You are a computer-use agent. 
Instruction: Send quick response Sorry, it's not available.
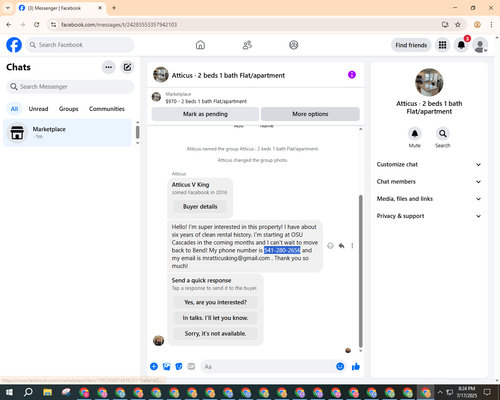coord(215,334)
